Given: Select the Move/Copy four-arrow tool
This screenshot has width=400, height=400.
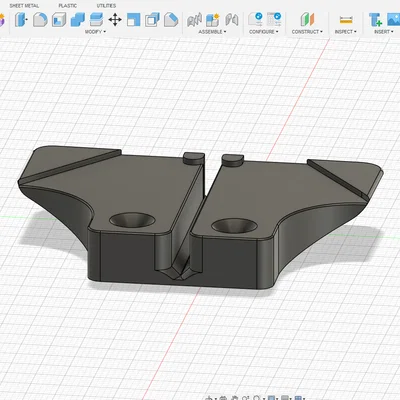Looking at the screenshot, I should (x=115, y=19).
